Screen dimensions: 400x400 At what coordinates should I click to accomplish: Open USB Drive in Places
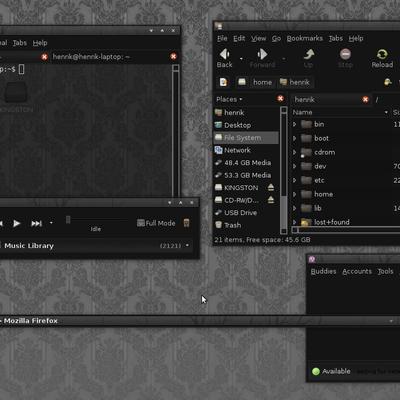tap(246, 213)
